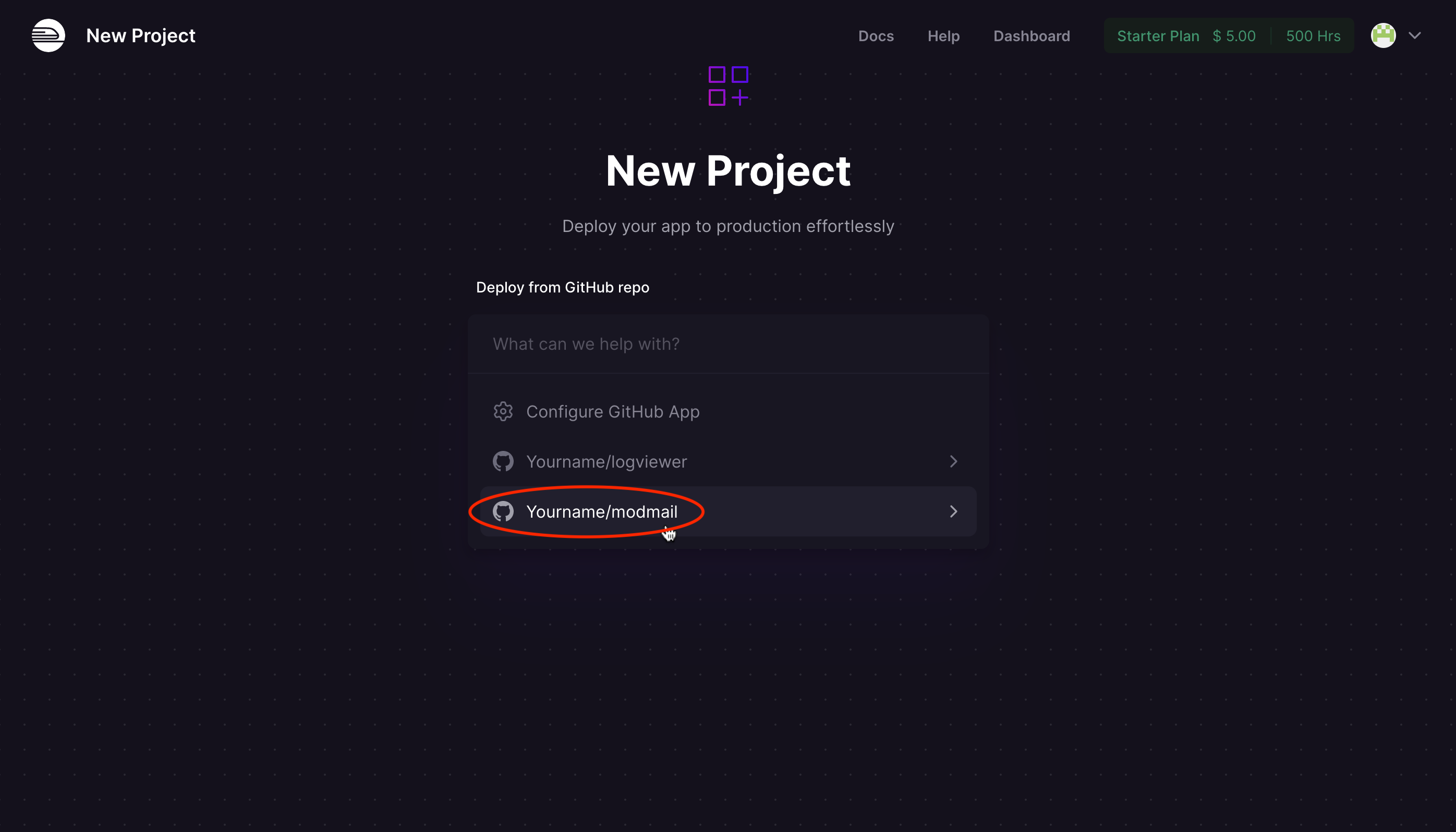Choose the Yourname/logviewer repository
1456x832 pixels.
tap(607, 461)
